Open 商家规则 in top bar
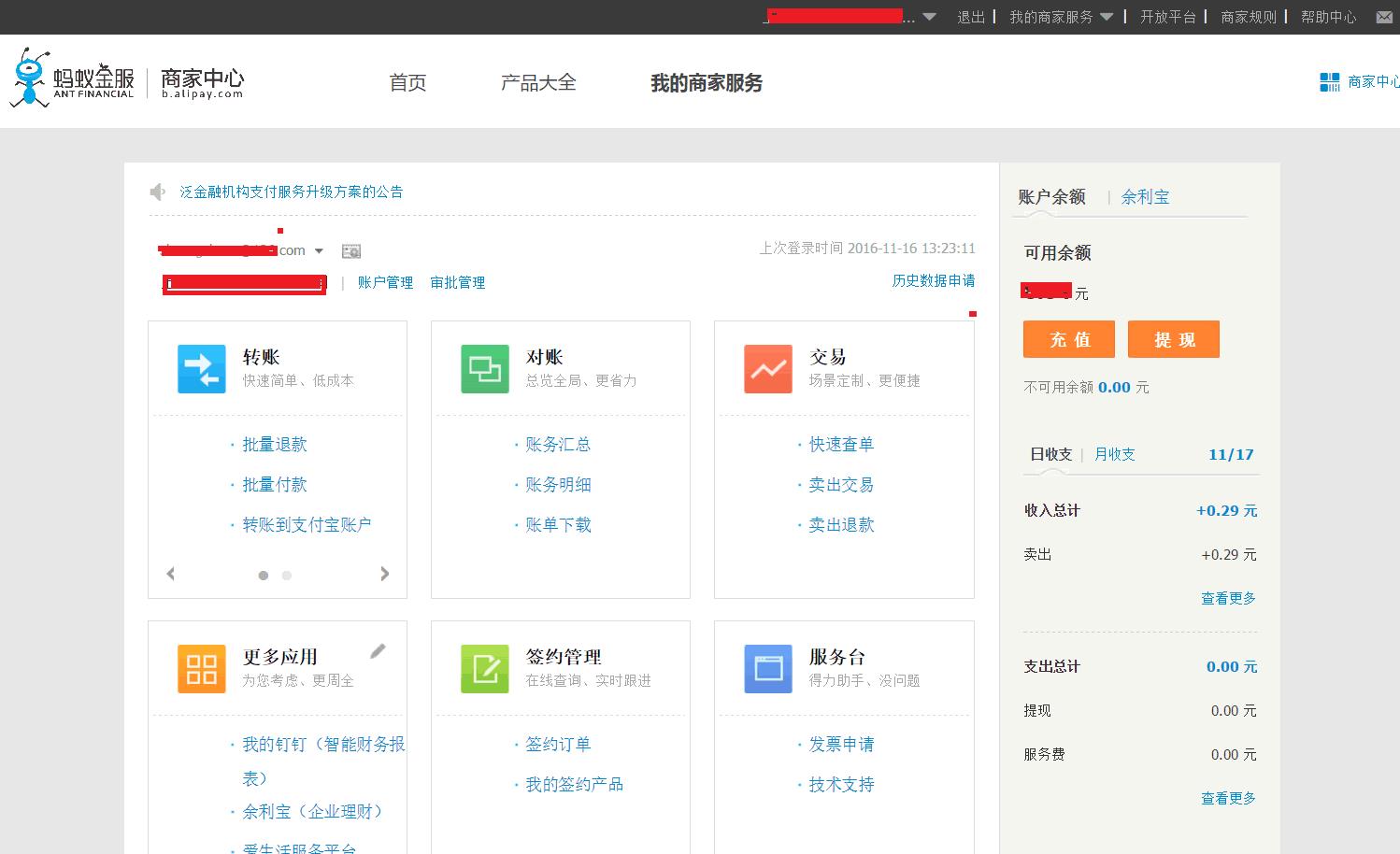This screenshot has width=1400, height=854. 1249,17
